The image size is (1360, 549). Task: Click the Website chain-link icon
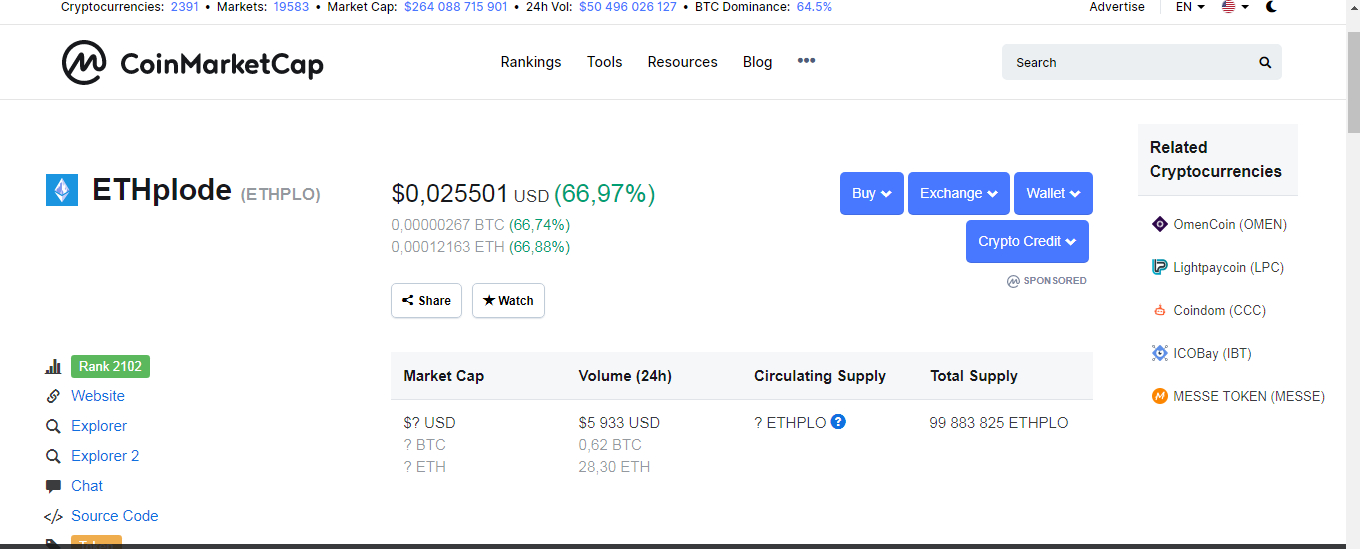tap(54, 396)
